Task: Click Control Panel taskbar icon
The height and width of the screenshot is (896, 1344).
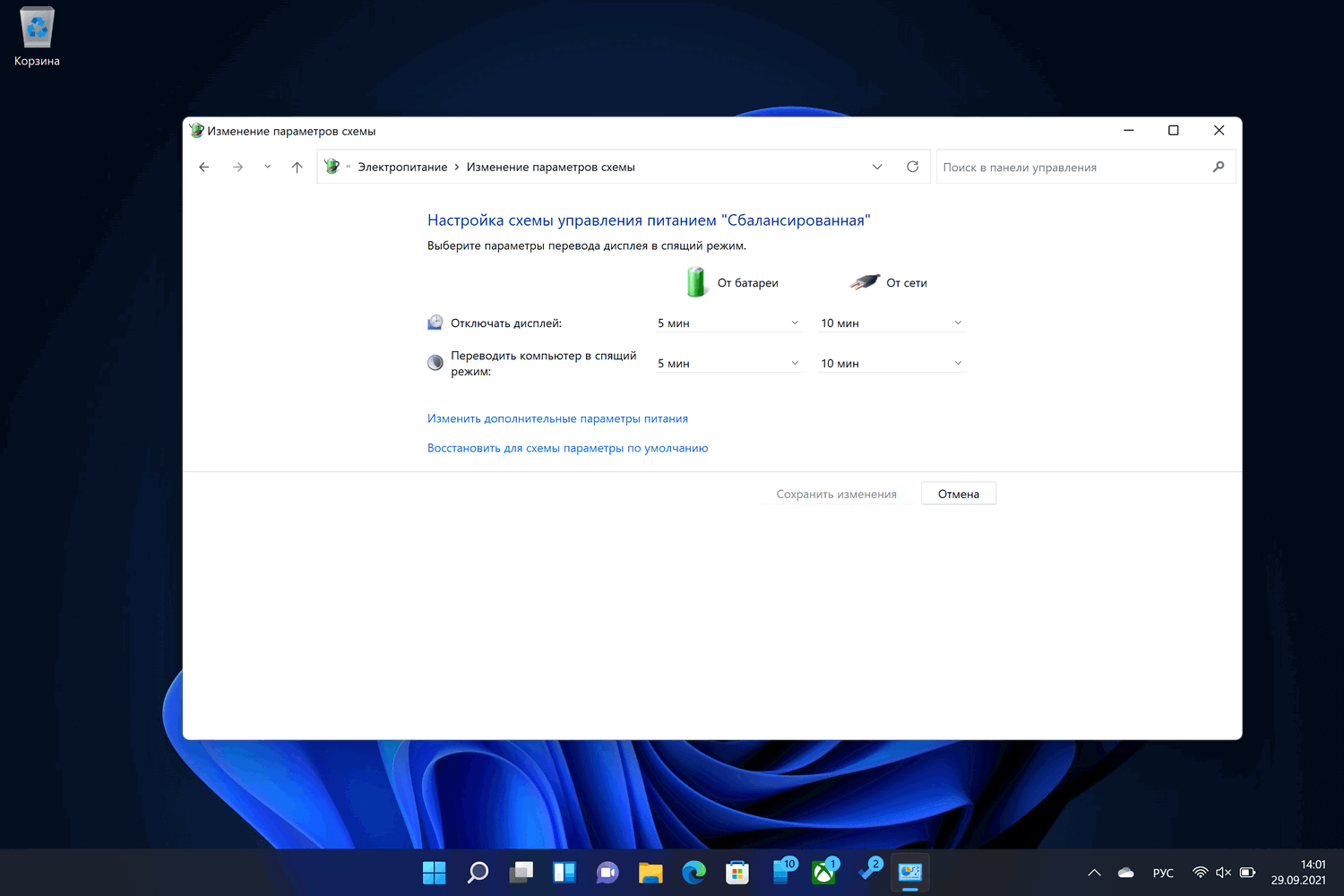Action: click(910, 872)
